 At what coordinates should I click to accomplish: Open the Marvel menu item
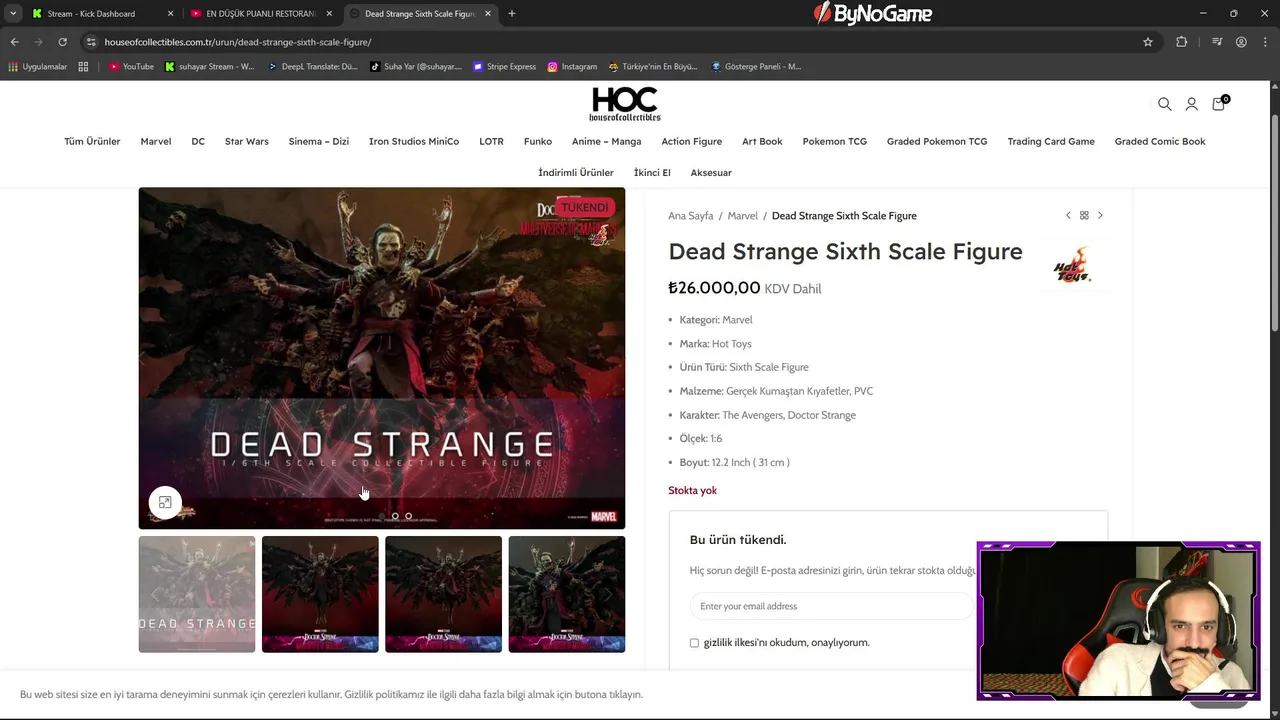156,142
